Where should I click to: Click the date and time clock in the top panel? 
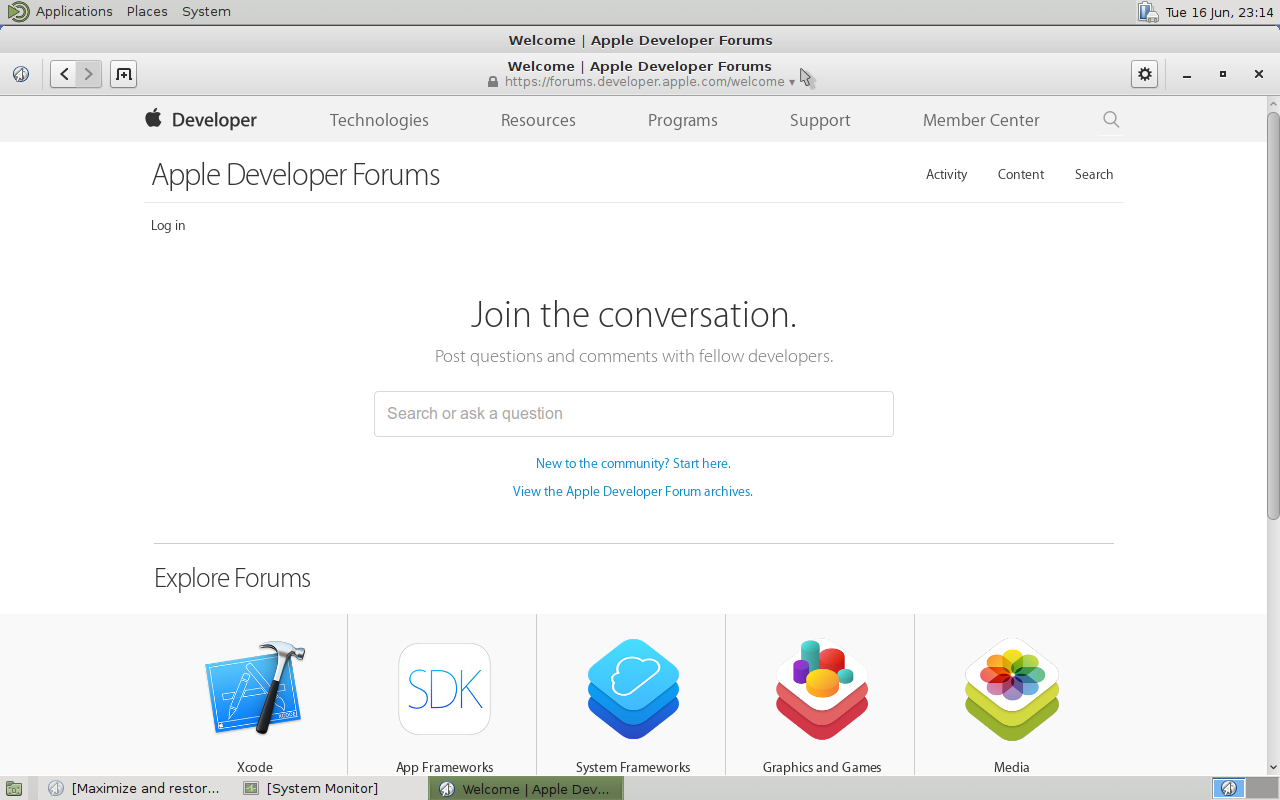(1220, 12)
